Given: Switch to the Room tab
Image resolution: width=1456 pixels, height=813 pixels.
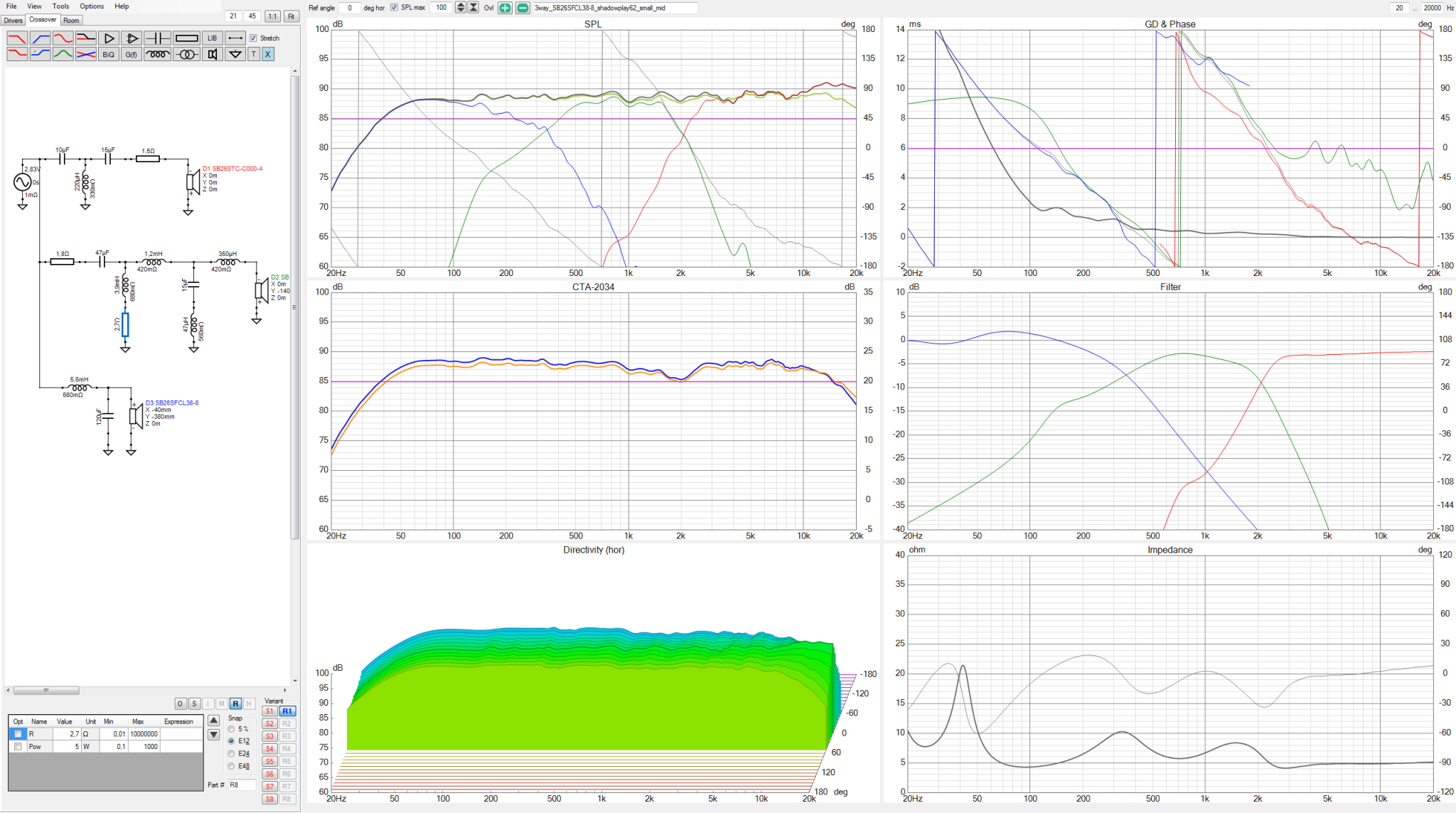Looking at the screenshot, I should point(71,20).
